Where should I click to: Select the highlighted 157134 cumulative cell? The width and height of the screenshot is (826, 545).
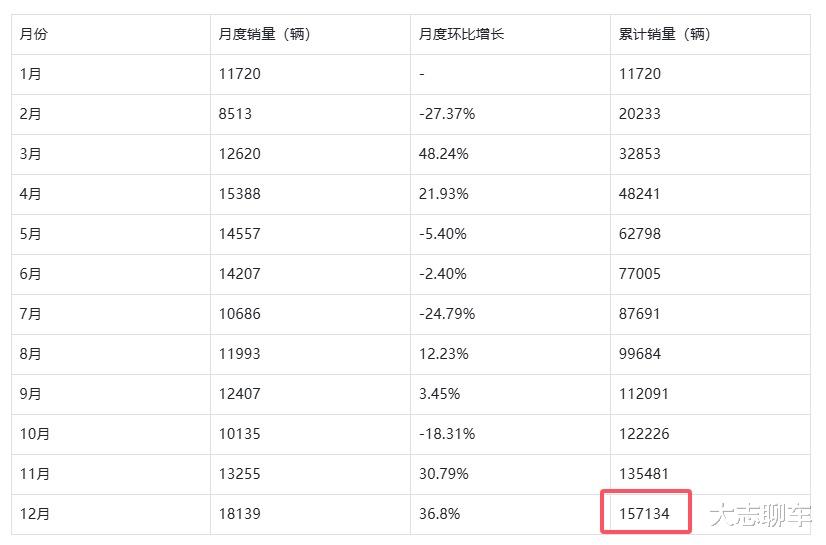coord(647,514)
